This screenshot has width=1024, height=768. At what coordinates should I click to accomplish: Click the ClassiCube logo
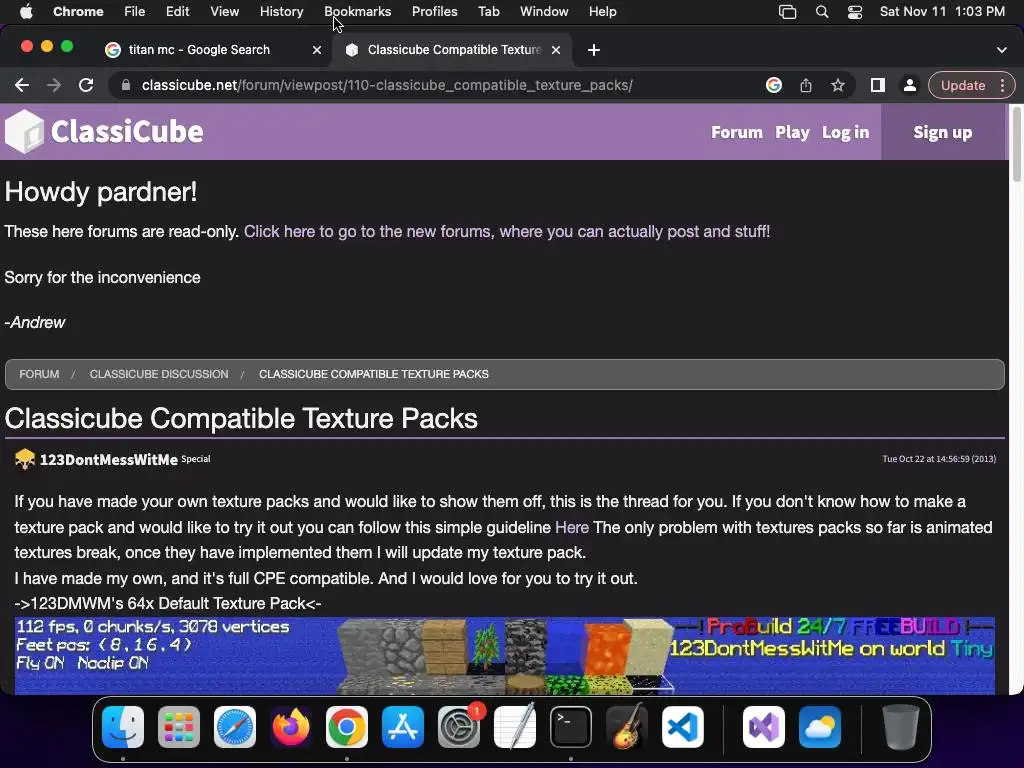tap(104, 131)
